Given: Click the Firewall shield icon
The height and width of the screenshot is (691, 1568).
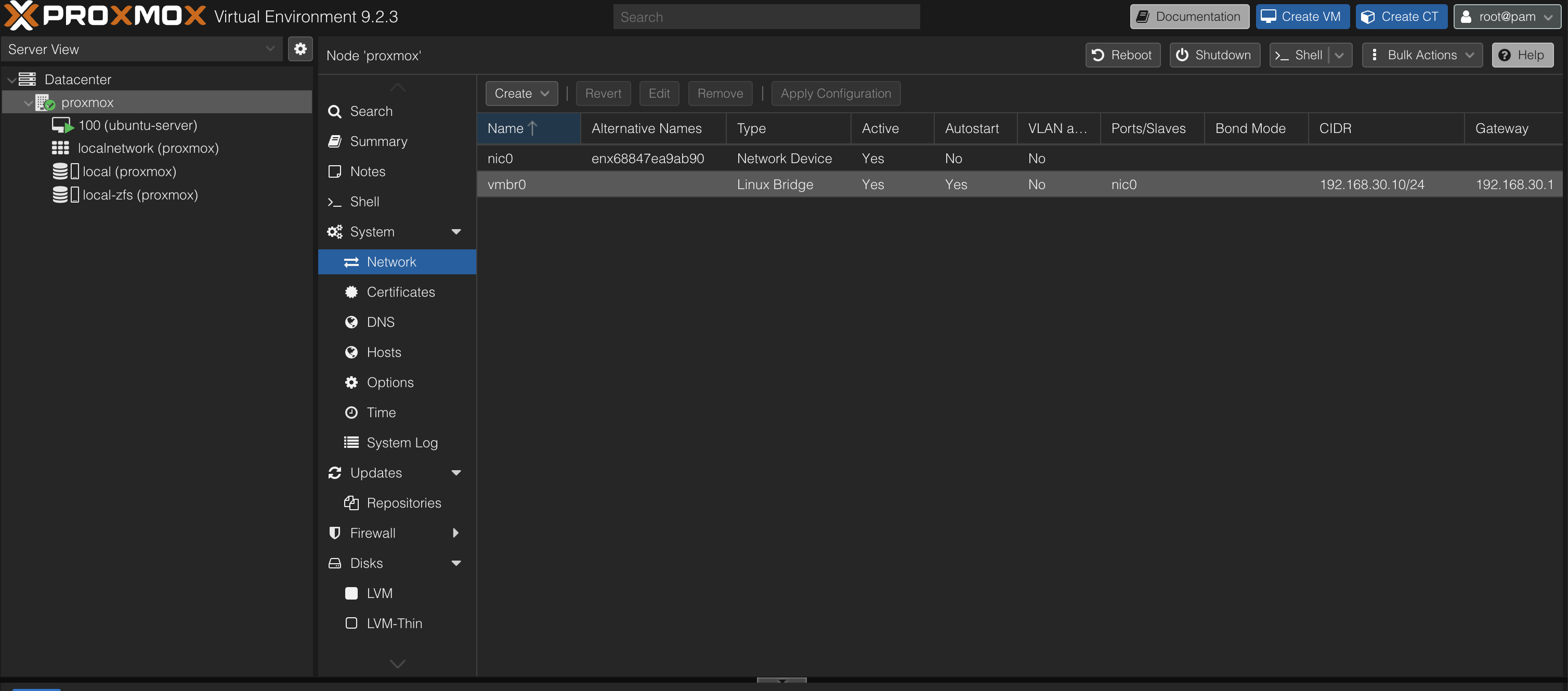Looking at the screenshot, I should pos(334,533).
